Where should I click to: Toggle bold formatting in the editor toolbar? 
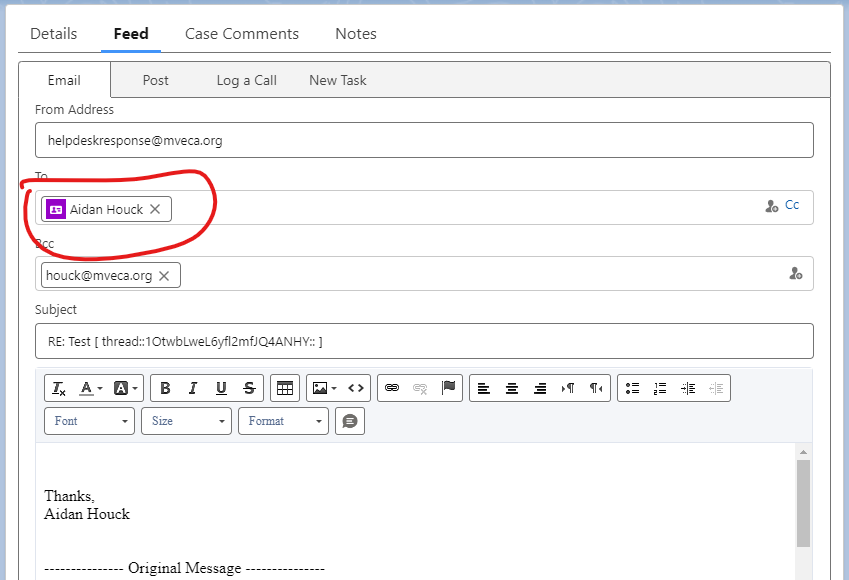[x=166, y=388]
